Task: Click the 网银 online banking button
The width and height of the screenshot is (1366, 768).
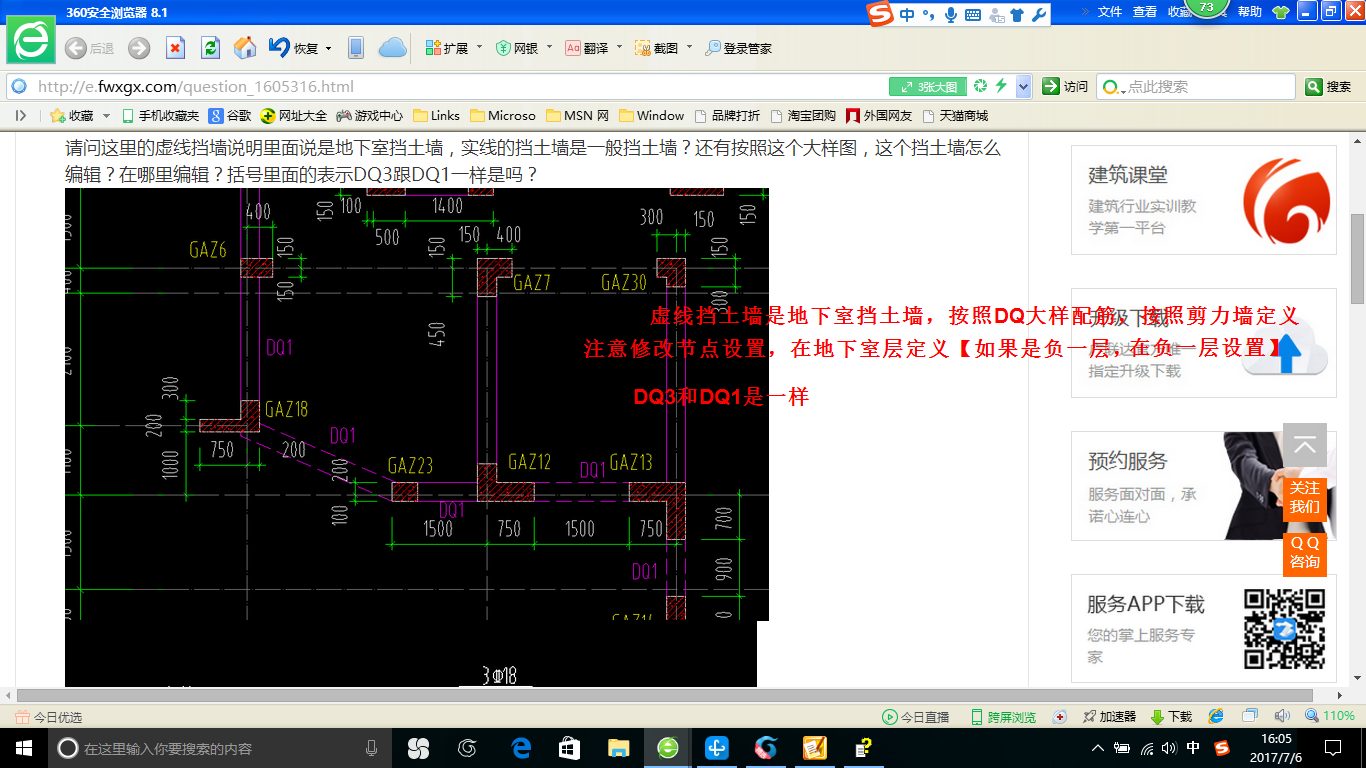Action: coord(517,48)
